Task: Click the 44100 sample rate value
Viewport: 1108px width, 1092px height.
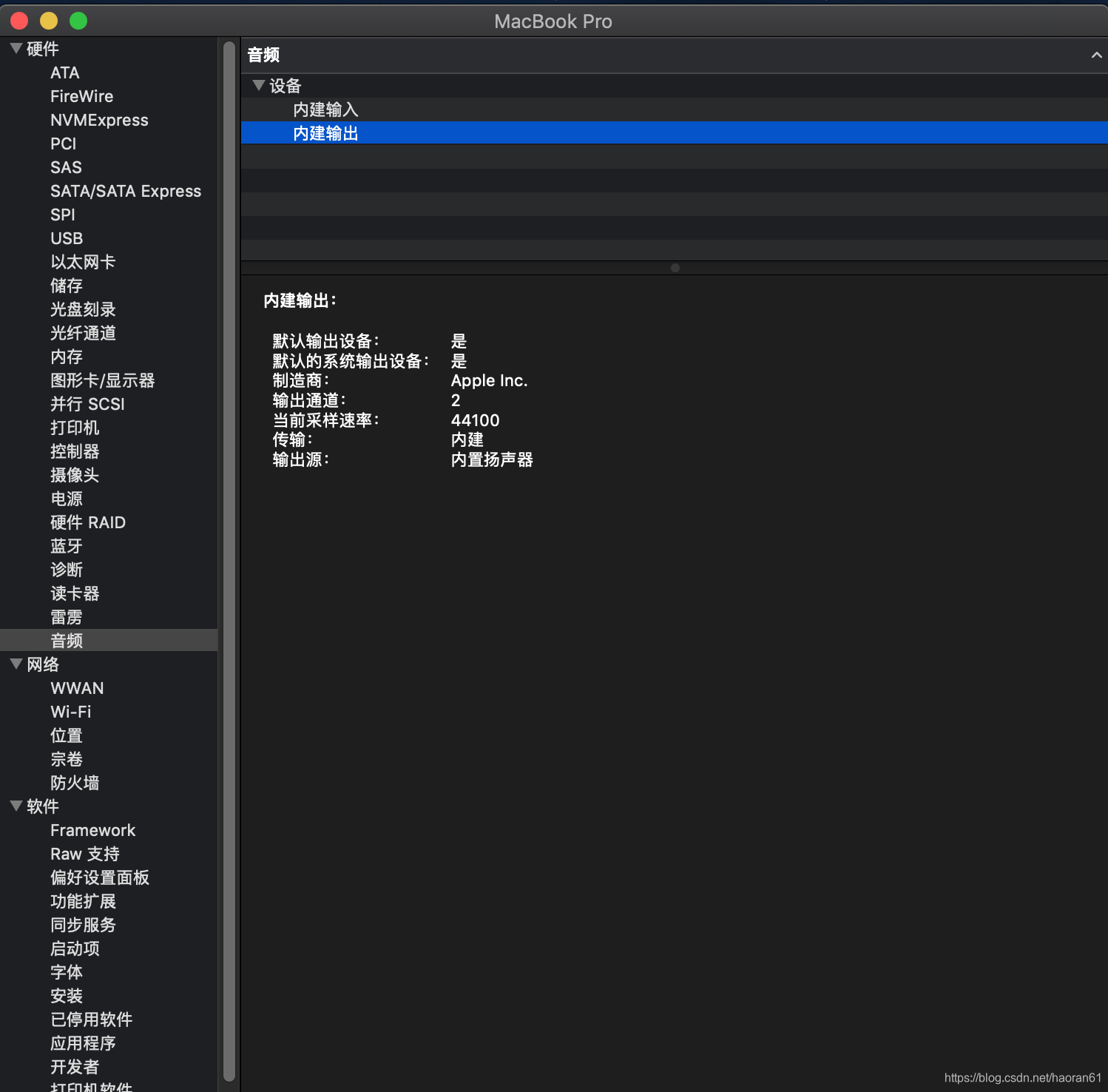Action: 476,420
